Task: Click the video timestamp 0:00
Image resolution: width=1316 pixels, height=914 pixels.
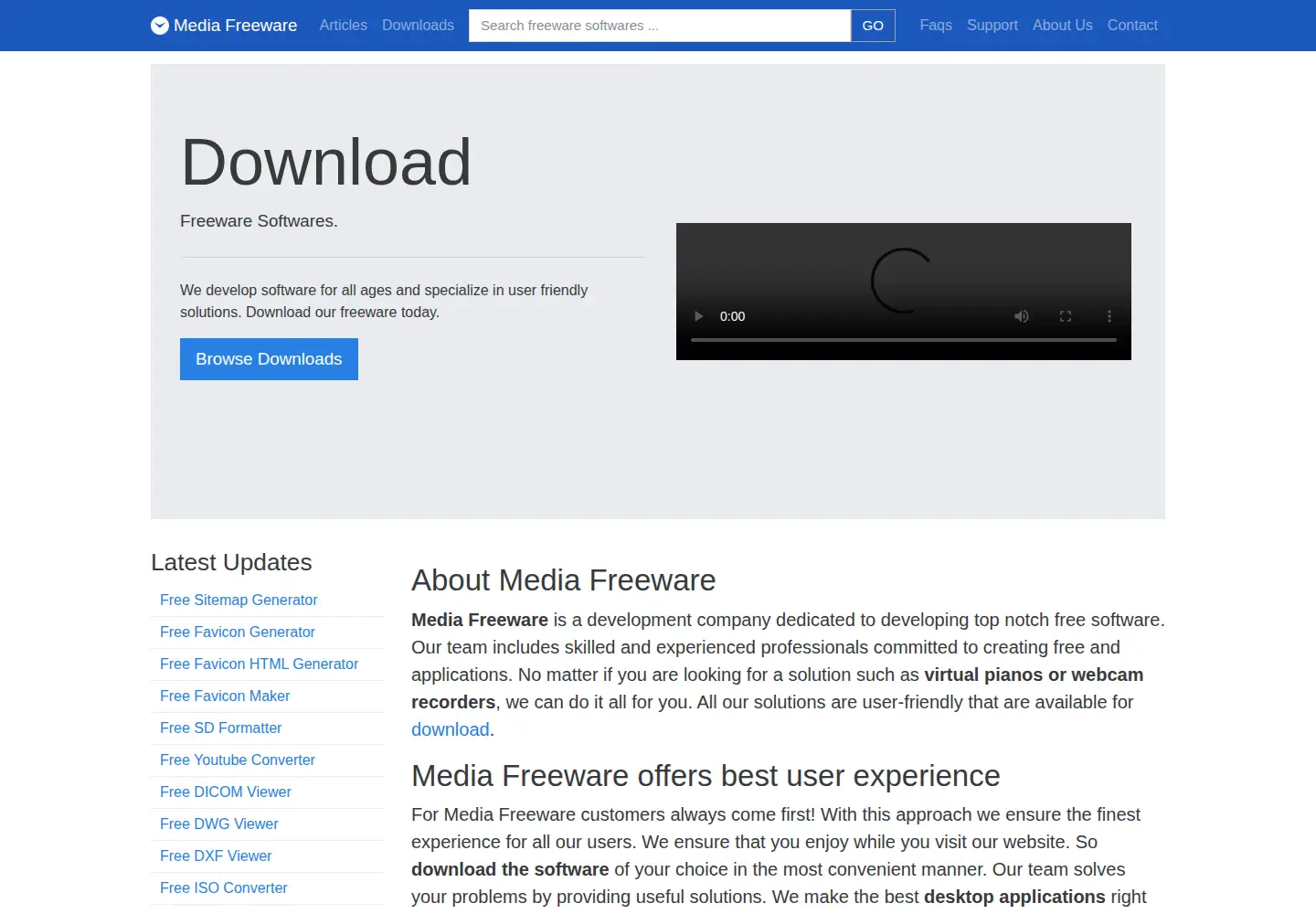Action: [732, 316]
